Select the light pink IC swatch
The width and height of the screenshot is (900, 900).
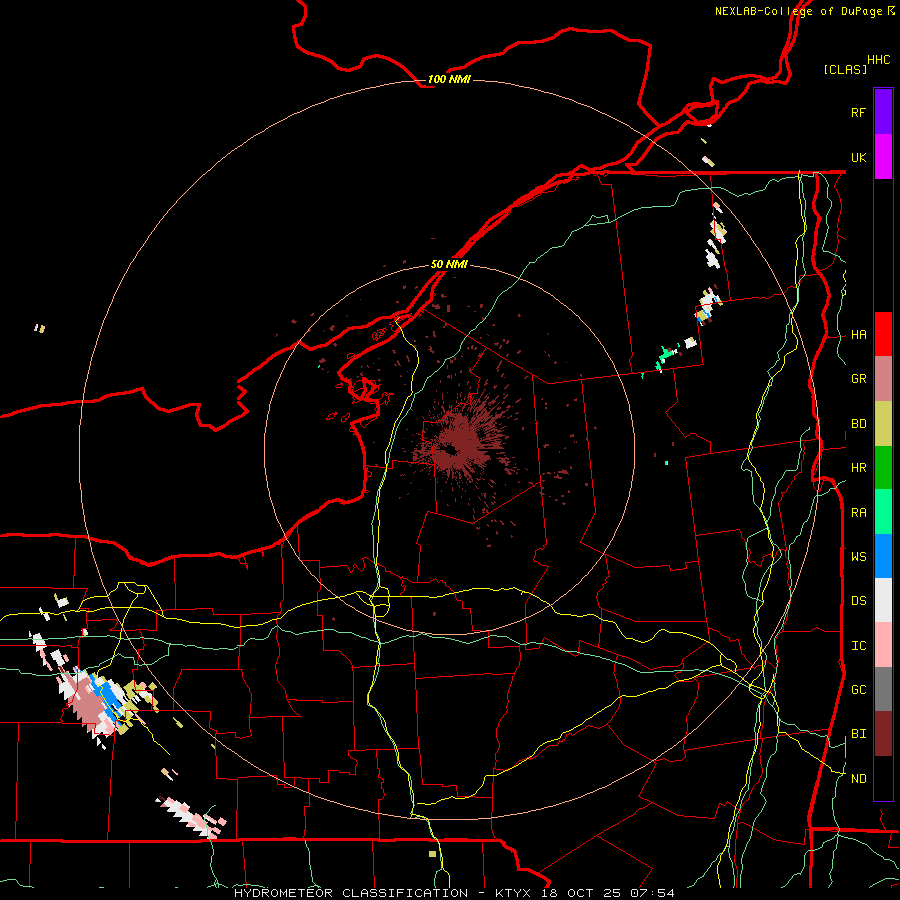point(883,645)
